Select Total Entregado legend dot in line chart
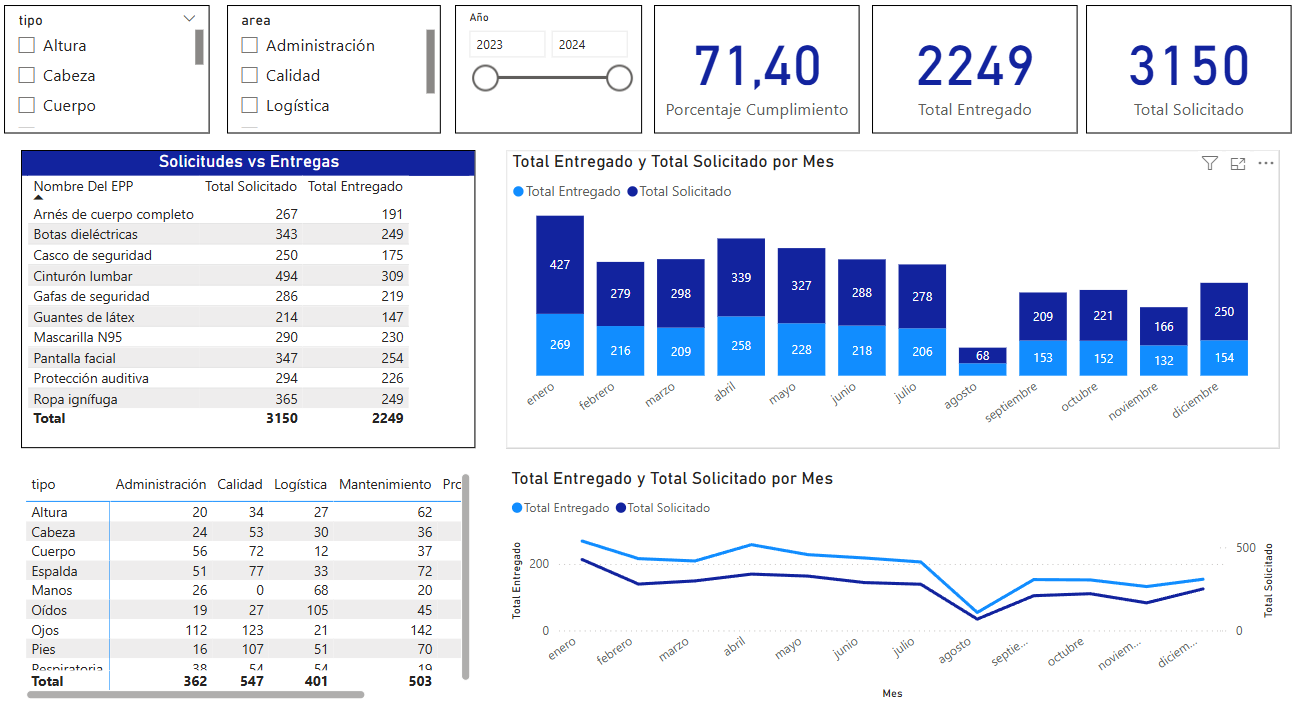This screenshot has width=1306, height=723. tap(517, 508)
